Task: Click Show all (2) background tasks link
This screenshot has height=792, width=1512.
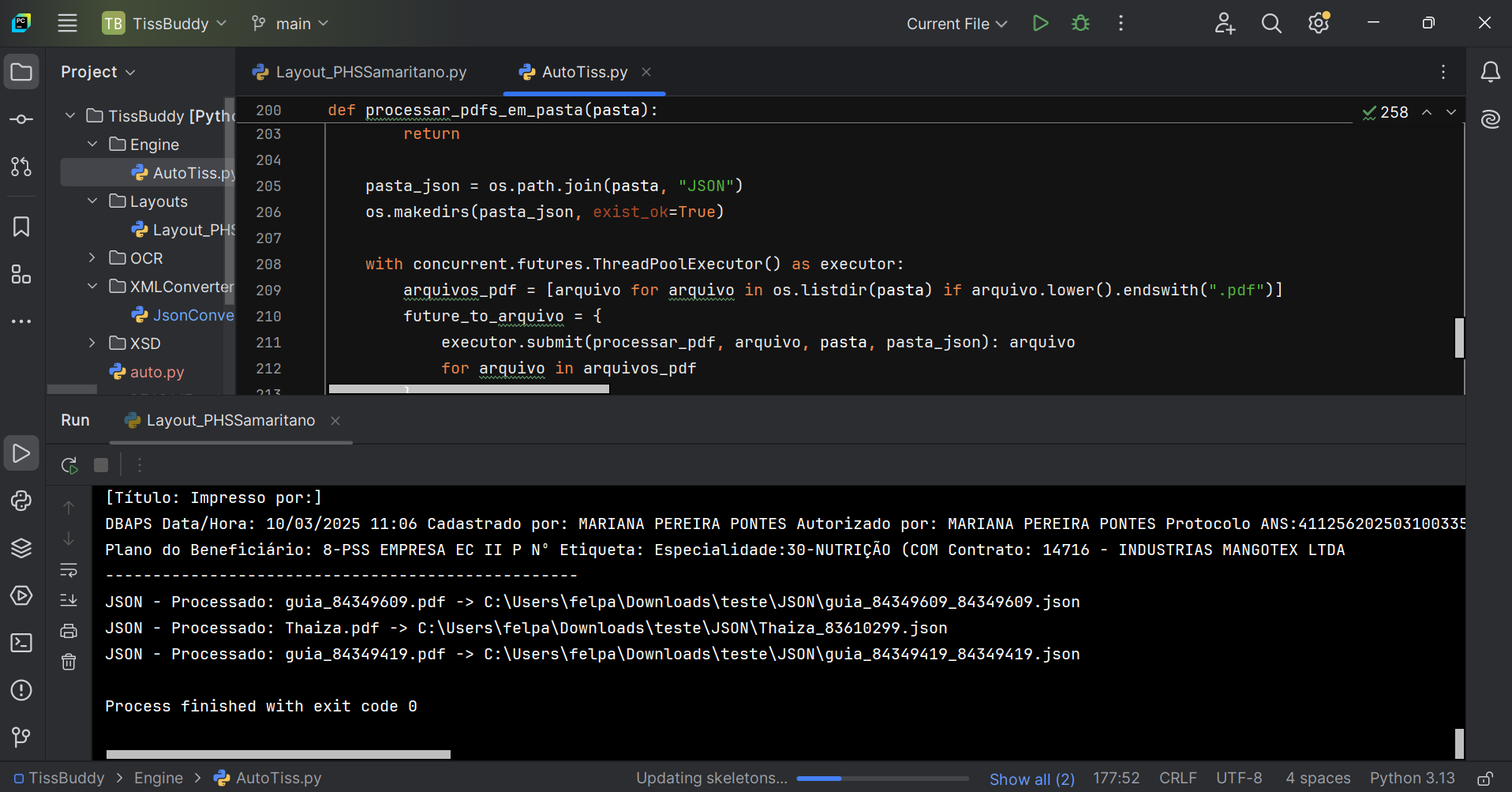Action: tap(1032, 779)
